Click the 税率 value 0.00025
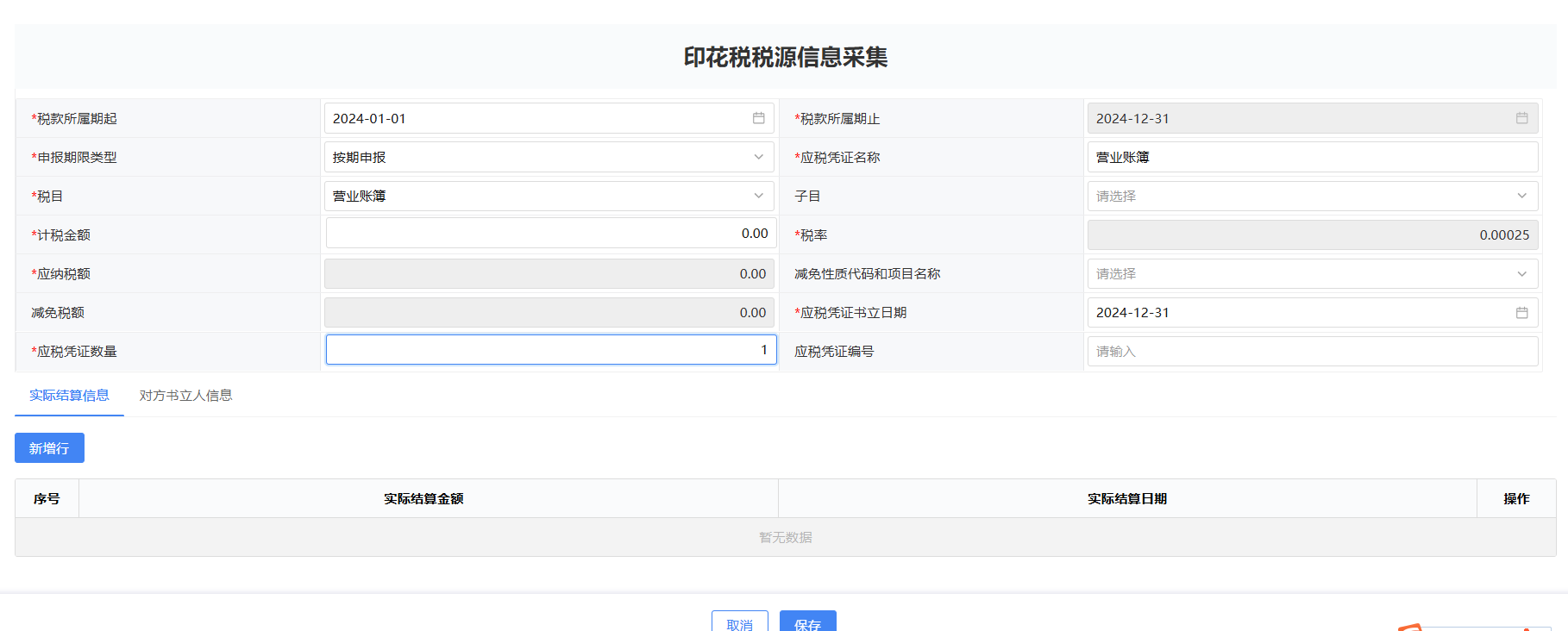 click(1504, 234)
